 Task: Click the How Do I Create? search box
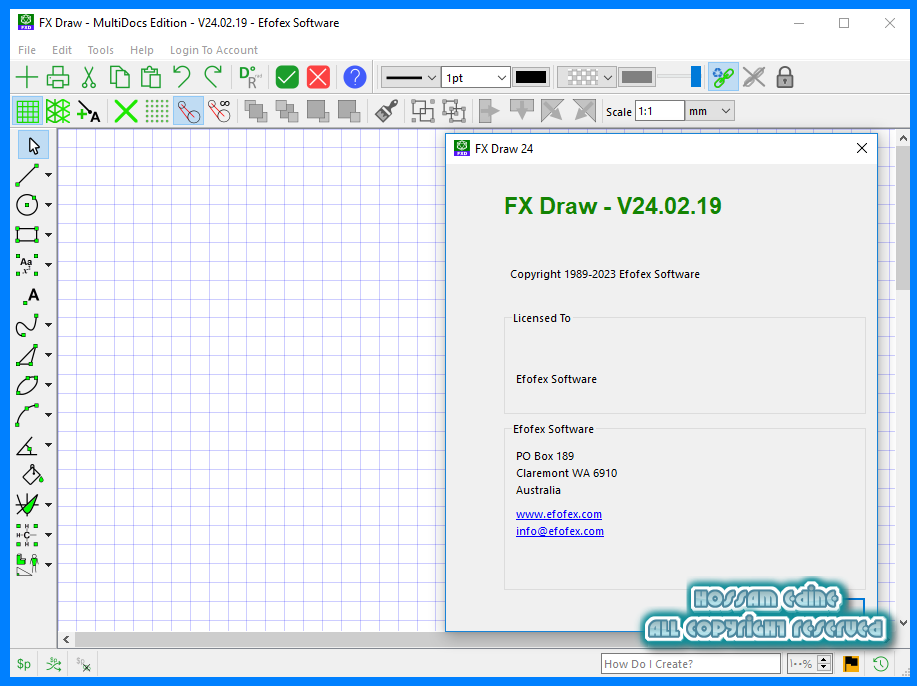(x=691, y=664)
